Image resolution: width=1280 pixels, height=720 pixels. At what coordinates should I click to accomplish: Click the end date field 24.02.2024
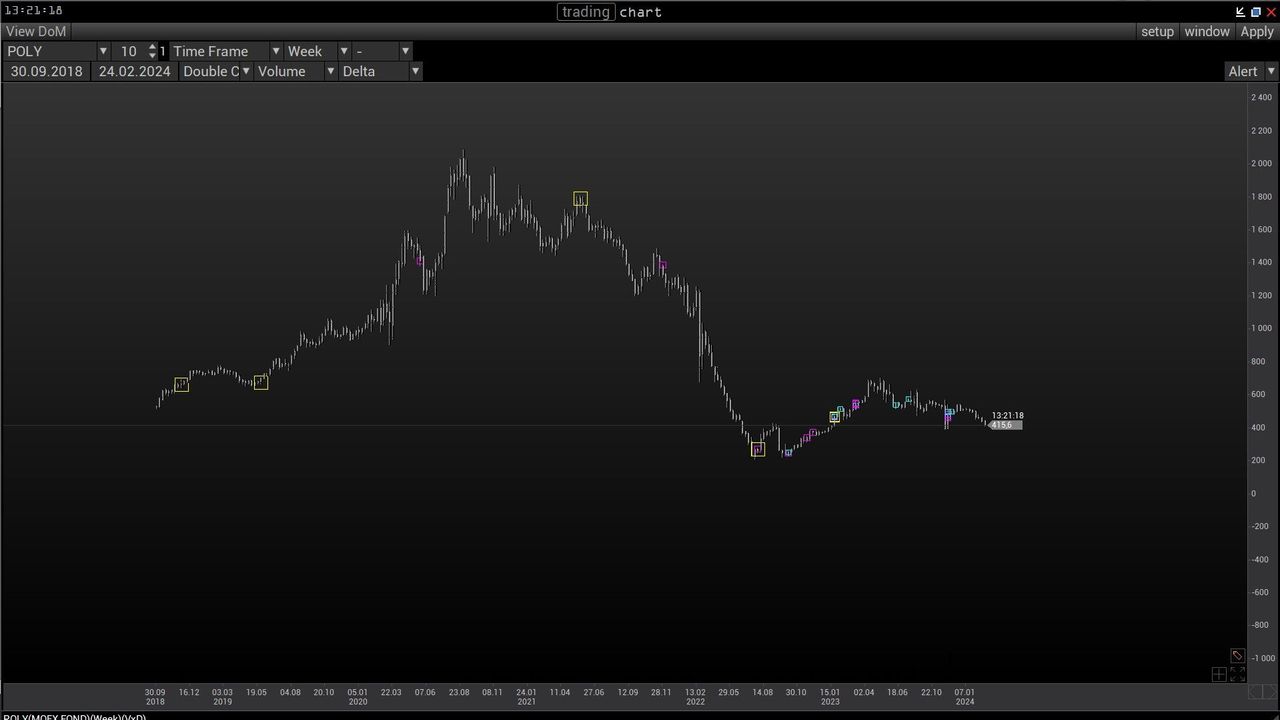[x=135, y=71]
